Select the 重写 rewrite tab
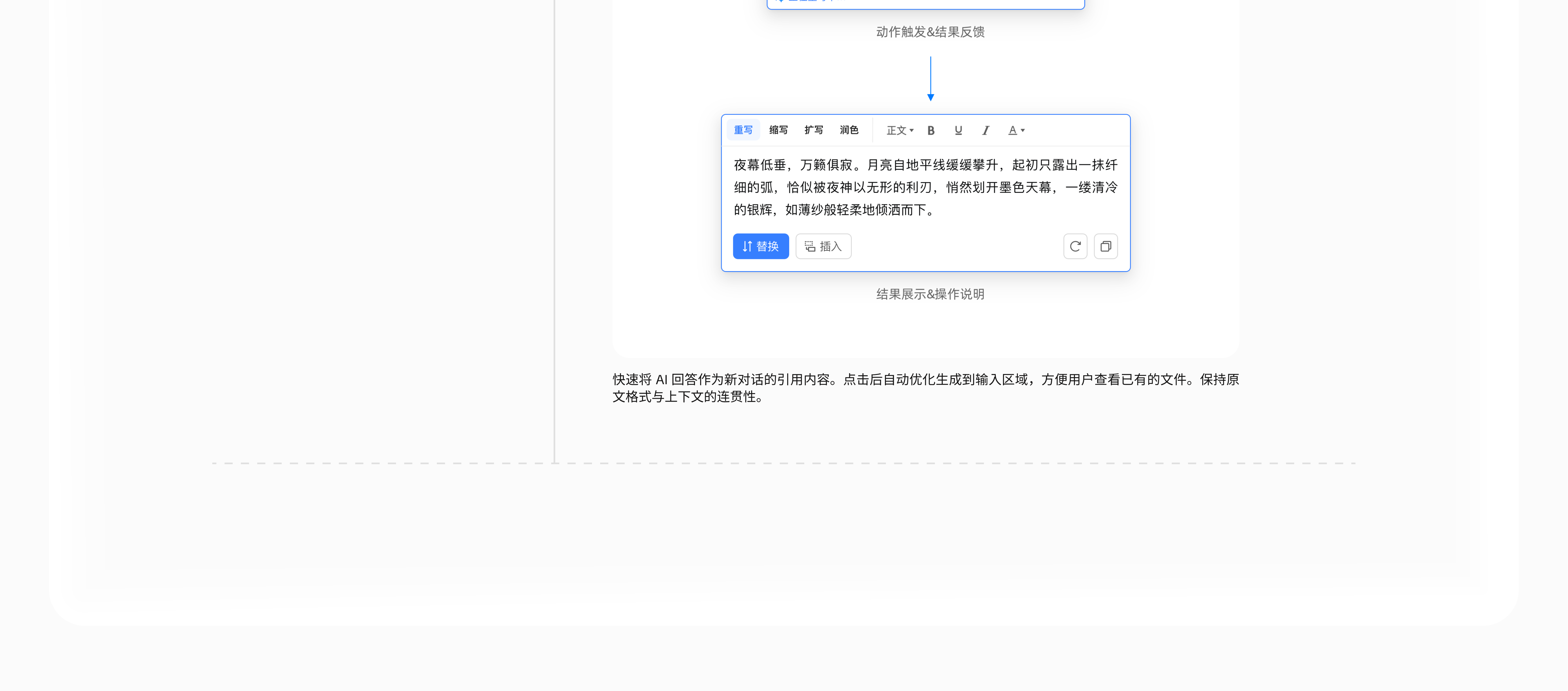The height and width of the screenshot is (691, 1568). [x=743, y=130]
